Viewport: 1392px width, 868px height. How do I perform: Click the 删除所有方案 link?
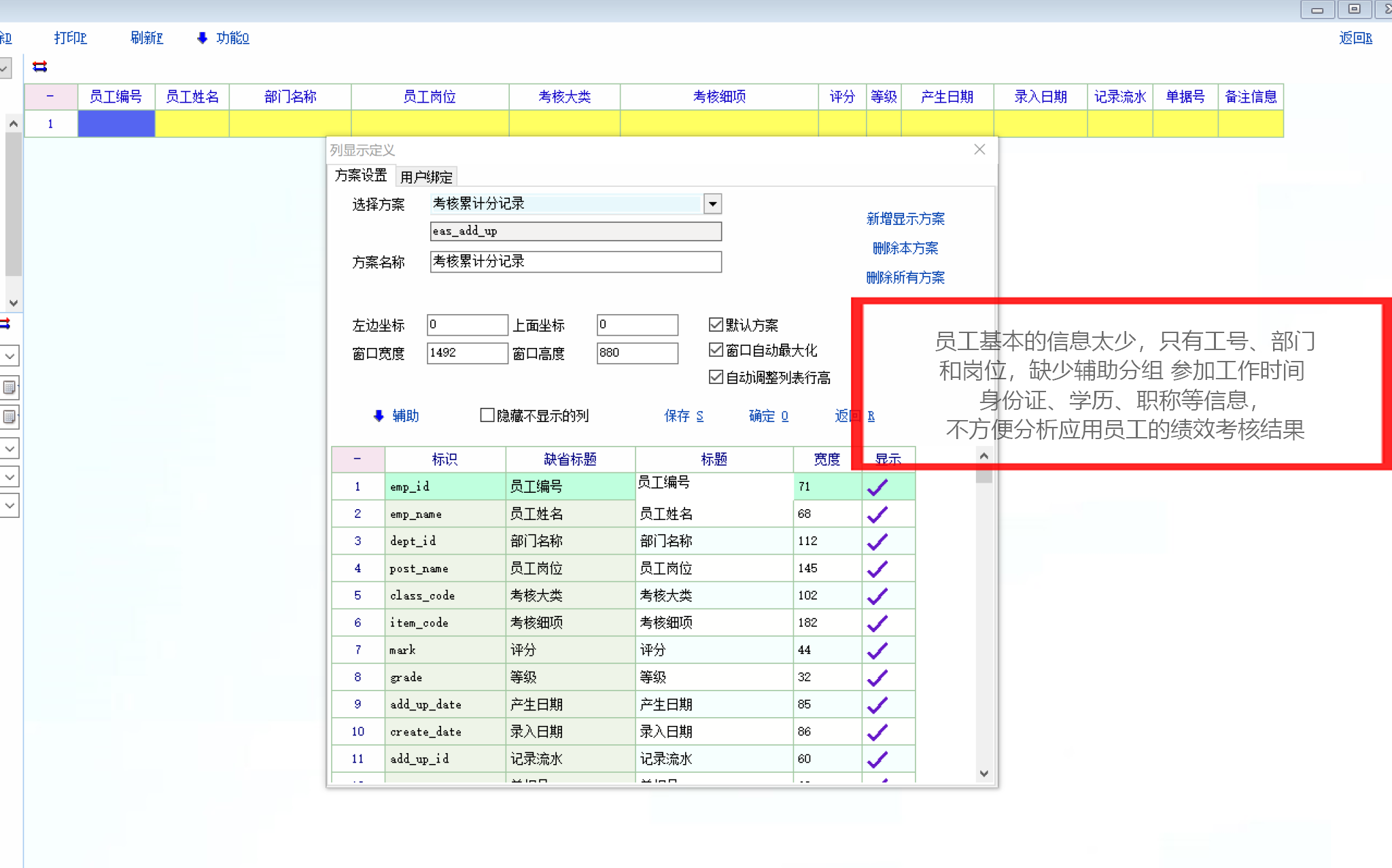[905, 277]
